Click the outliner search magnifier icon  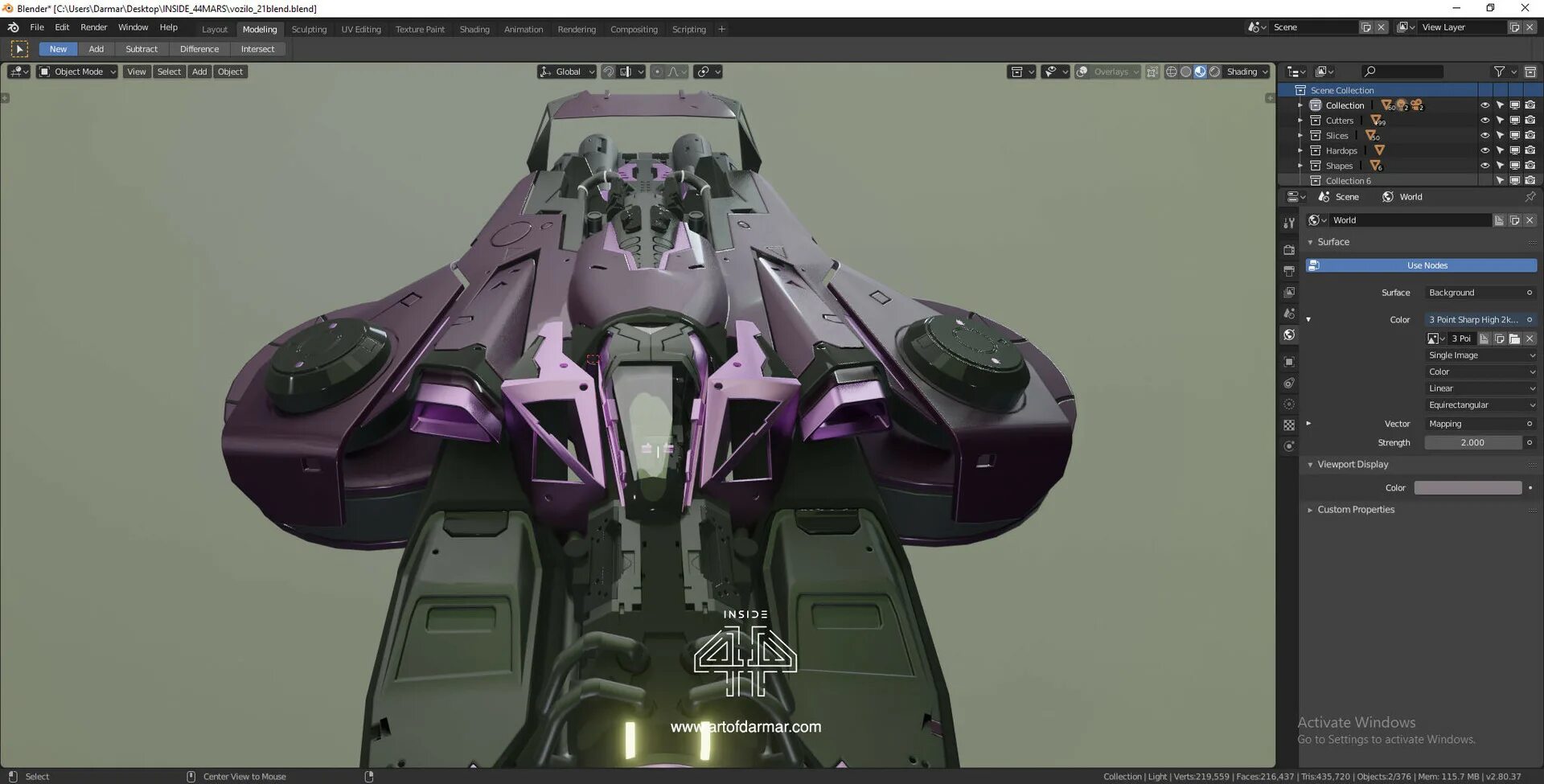pyautogui.click(x=1370, y=72)
